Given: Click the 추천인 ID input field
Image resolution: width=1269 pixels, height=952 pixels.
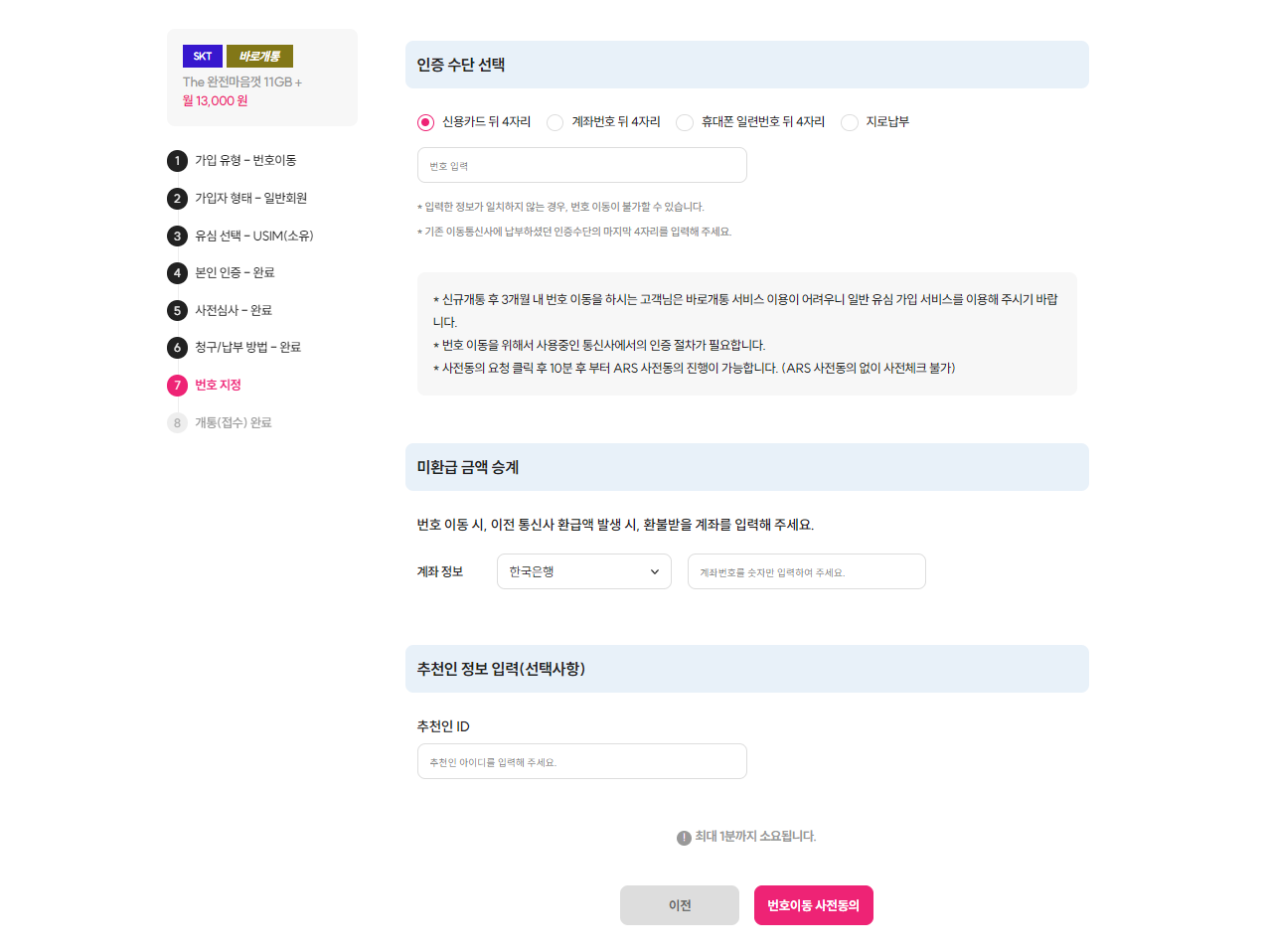Looking at the screenshot, I should (581, 760).
